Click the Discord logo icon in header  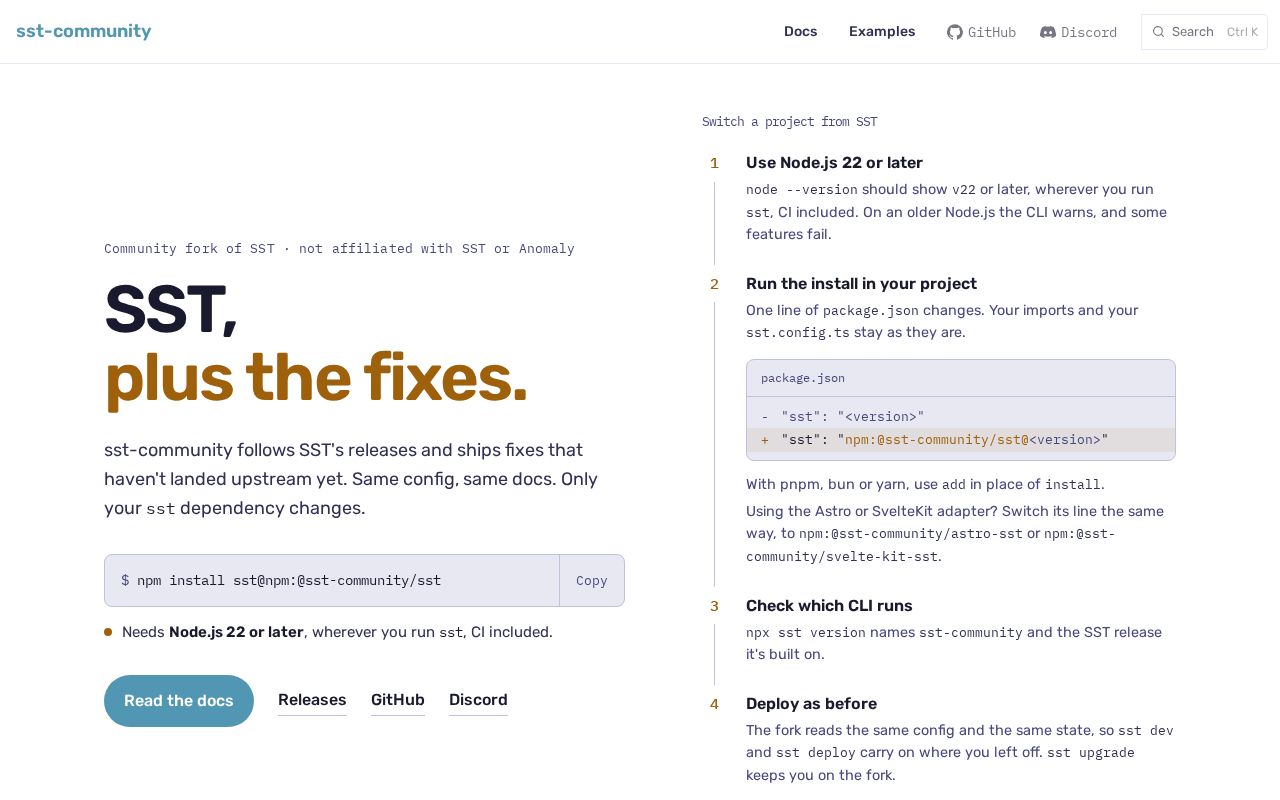coord(1048,32)
